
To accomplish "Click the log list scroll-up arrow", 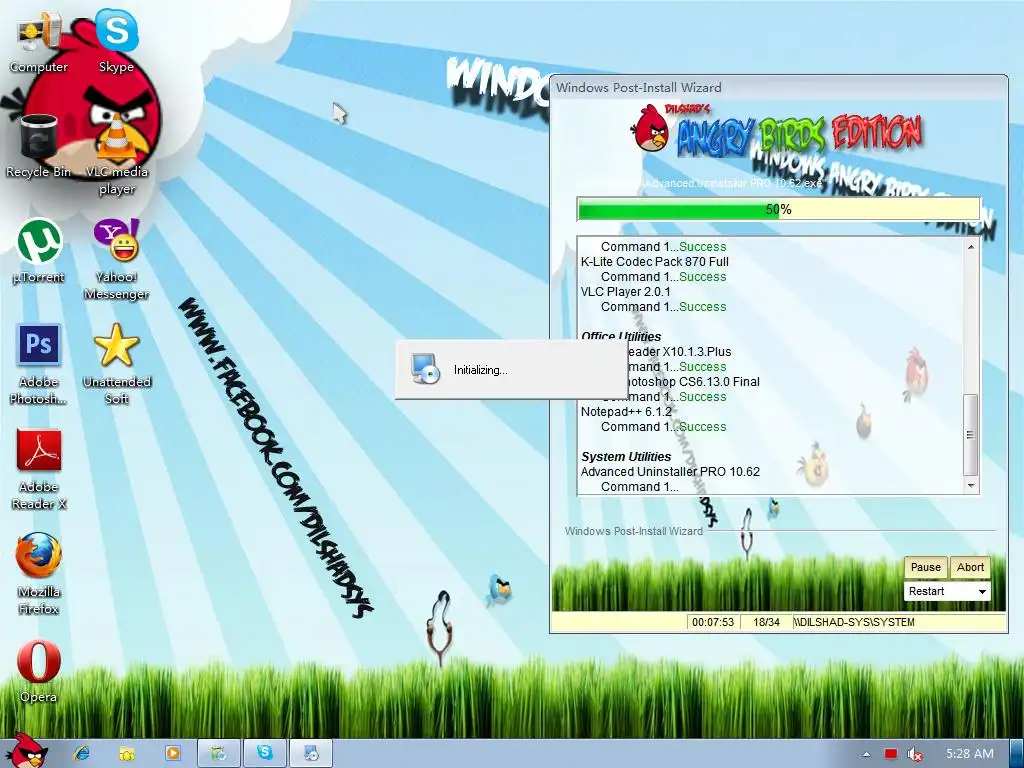I will [971, 247].
